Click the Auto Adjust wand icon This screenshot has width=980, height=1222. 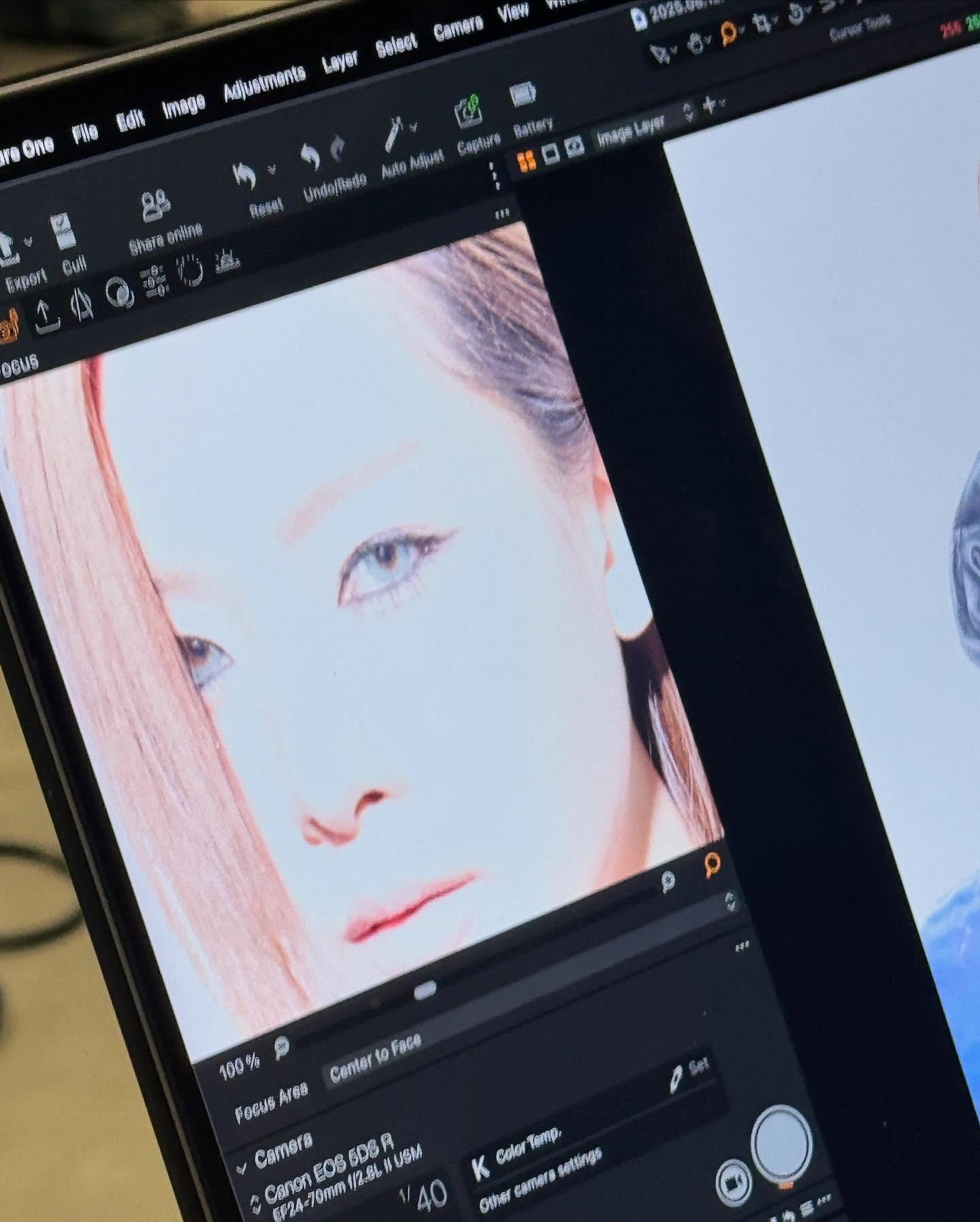click(393, 134)
